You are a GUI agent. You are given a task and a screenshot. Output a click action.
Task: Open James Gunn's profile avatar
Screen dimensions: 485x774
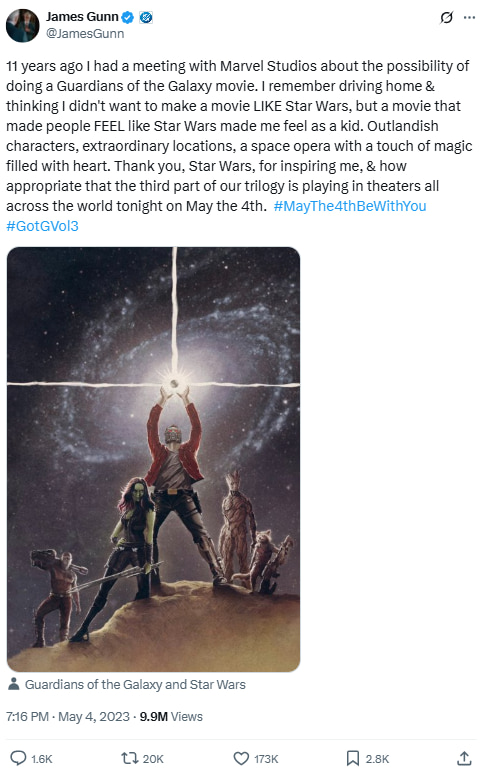[23, 25]
